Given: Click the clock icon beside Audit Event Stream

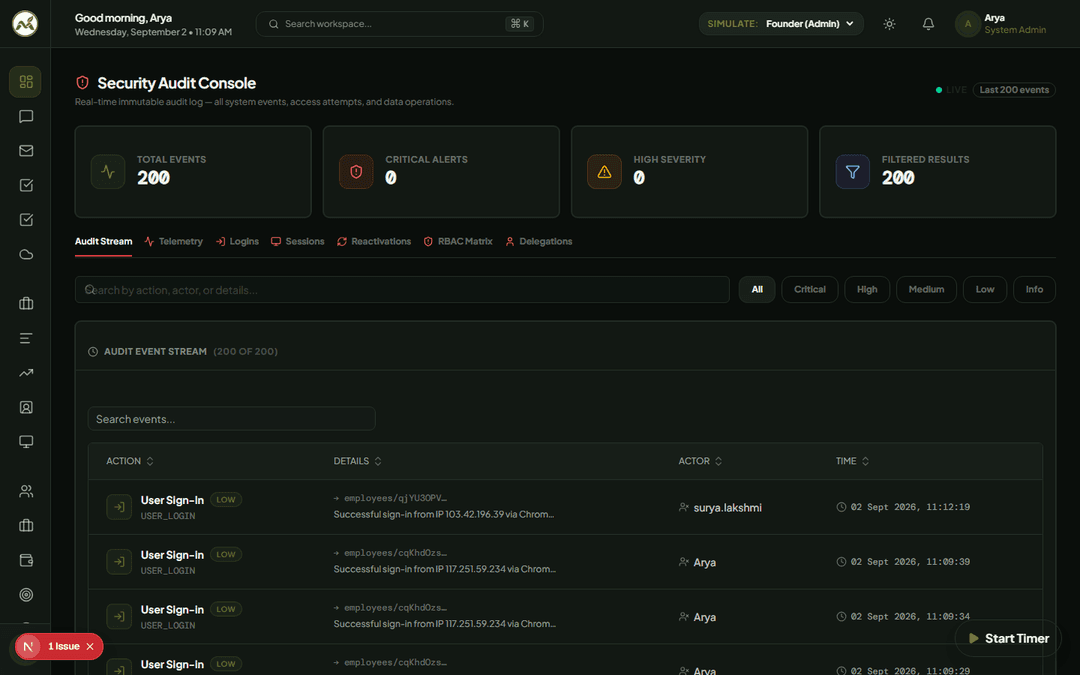Looking at the screenshot, I should coord(93,352).
